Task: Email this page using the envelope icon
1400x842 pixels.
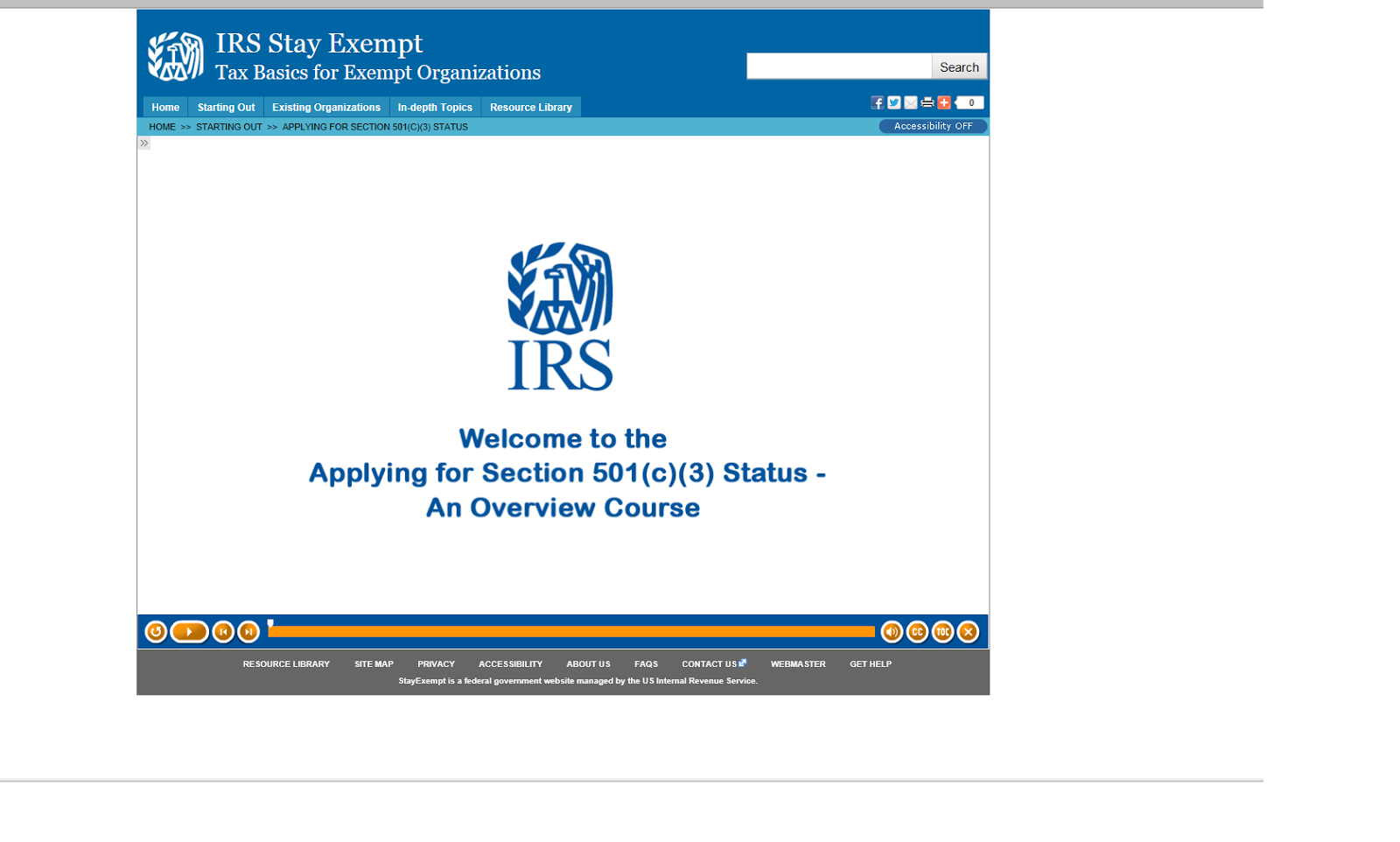Action: click(910, 102)
